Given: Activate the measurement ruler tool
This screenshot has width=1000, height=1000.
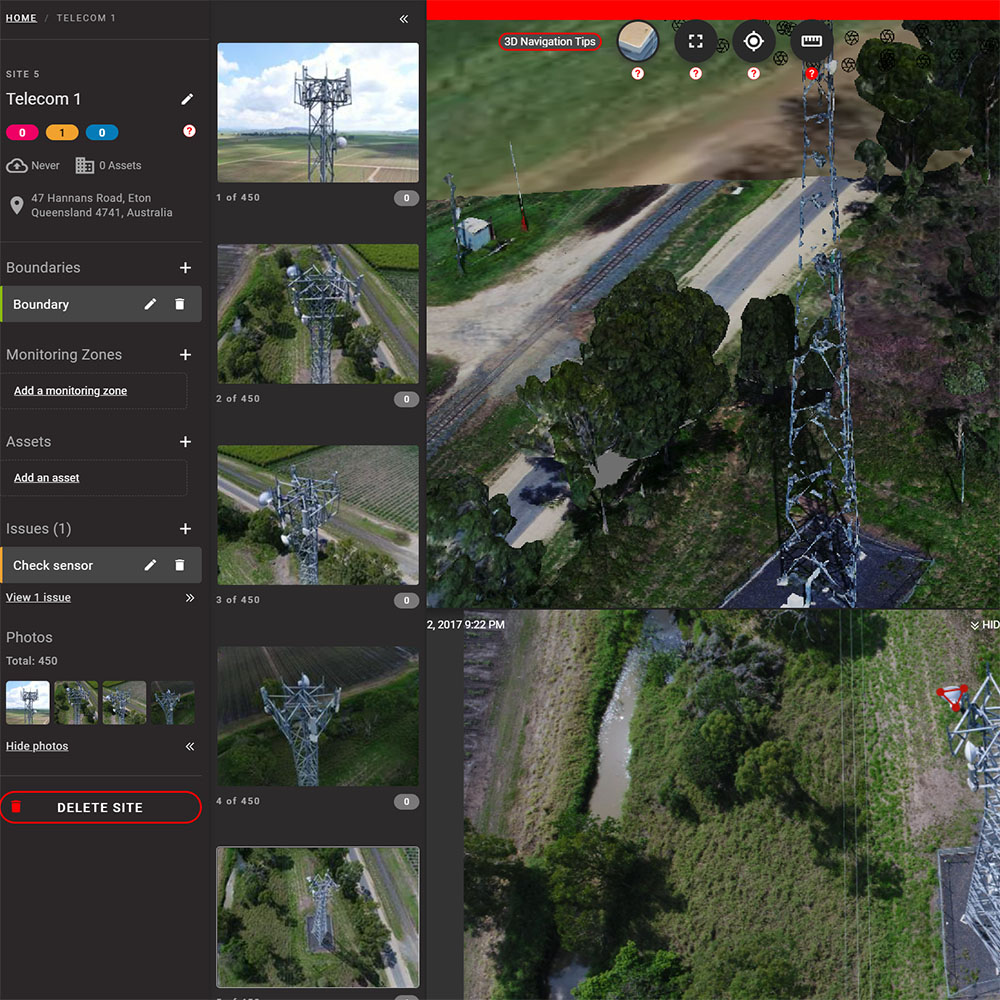Looking at the screenshot, I should 811,41.
